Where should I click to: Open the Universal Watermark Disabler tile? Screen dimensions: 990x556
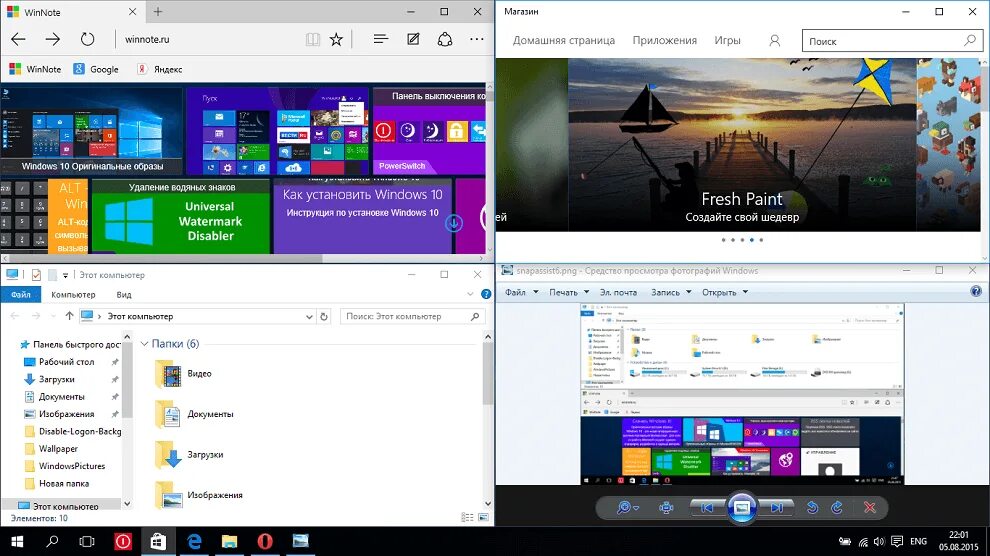click(181, 216)
